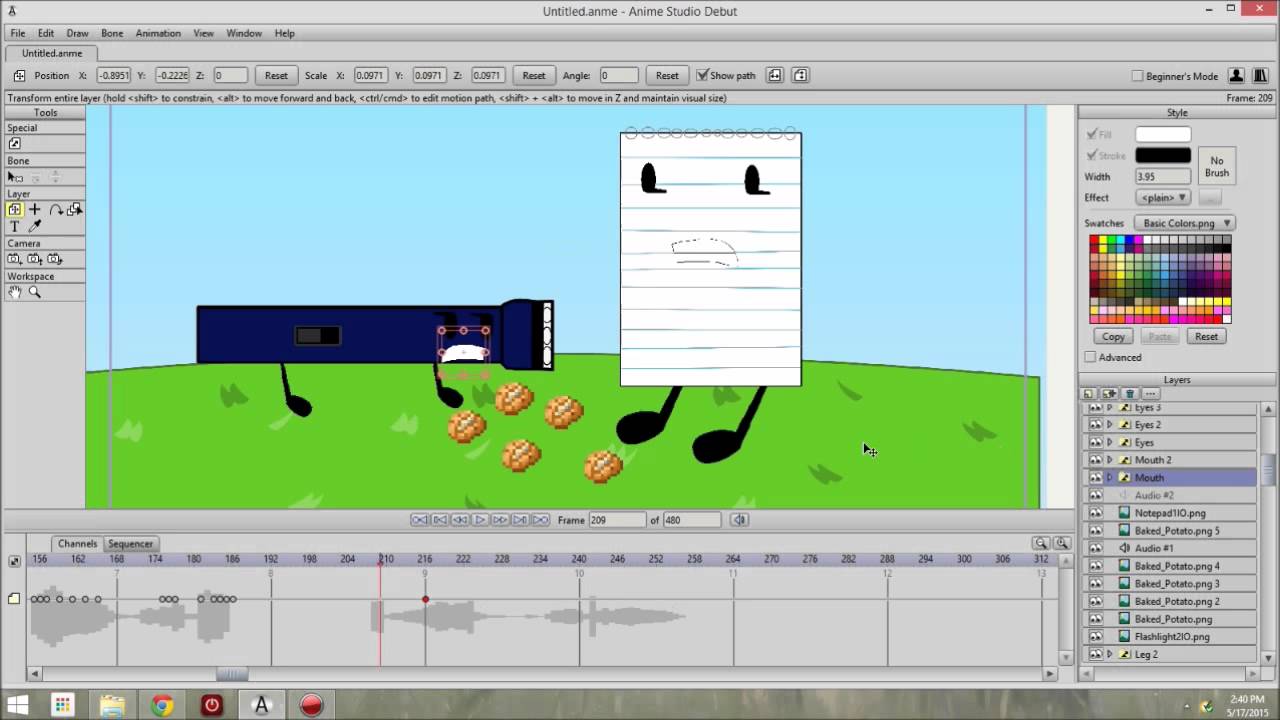This screenshot has height=720, width=1280.
Task: Click the tool options icon left of Position
Action: point(19,75)
